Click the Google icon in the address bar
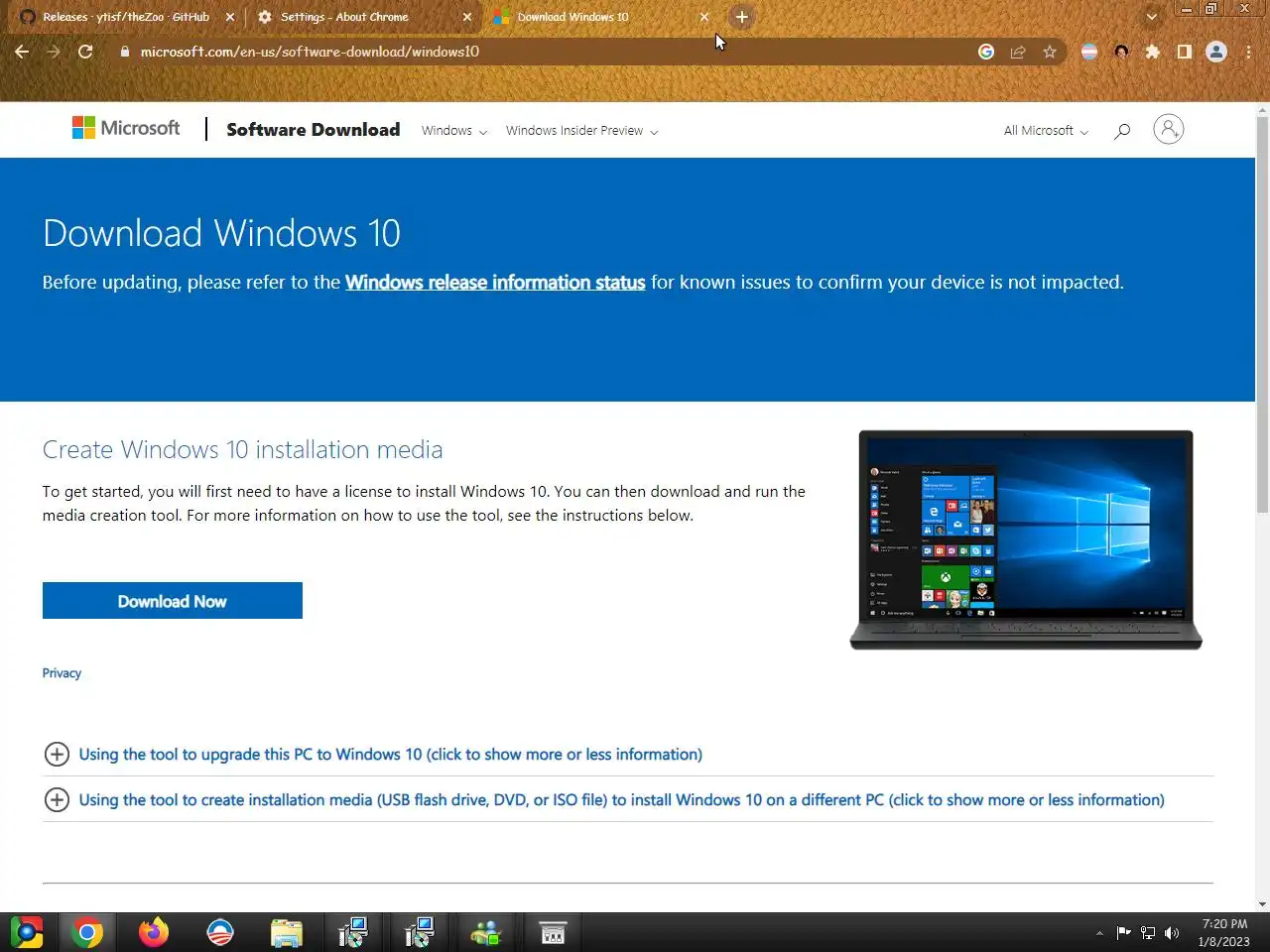This screenshot has height=952, width=1270. (x=986, y=52)
